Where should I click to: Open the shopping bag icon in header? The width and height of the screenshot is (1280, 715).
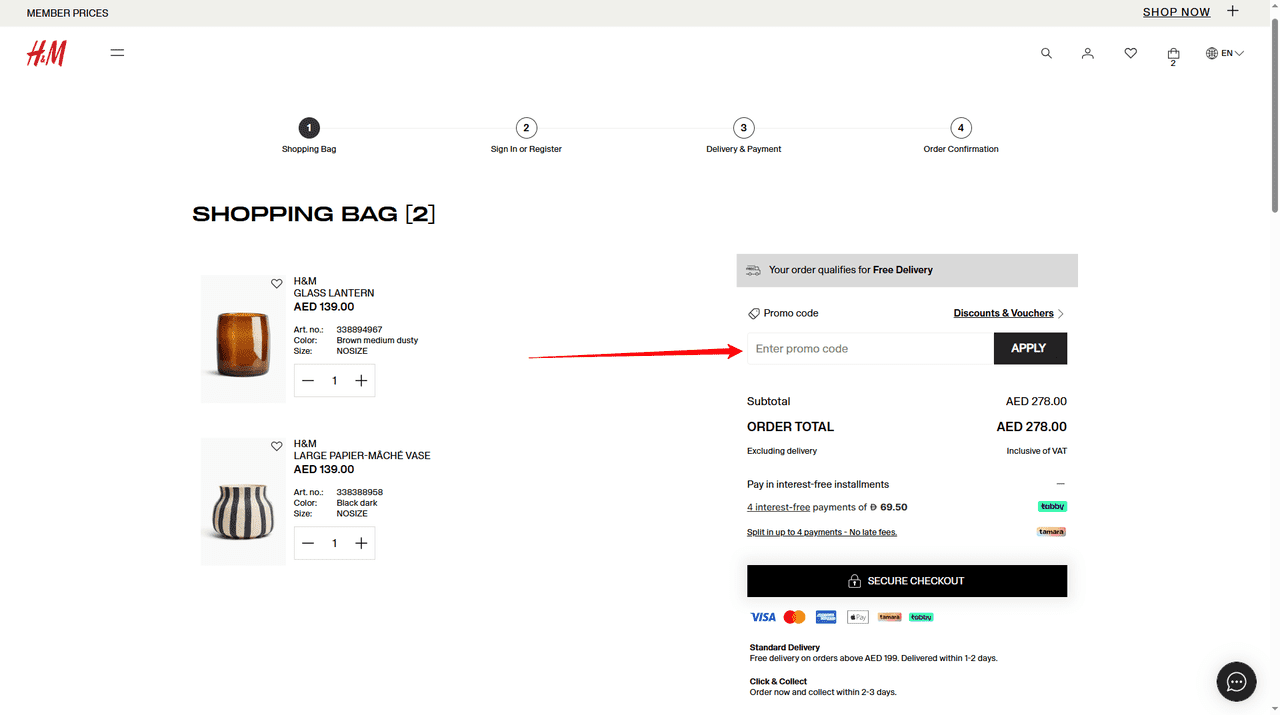[x=1173, y=54]
